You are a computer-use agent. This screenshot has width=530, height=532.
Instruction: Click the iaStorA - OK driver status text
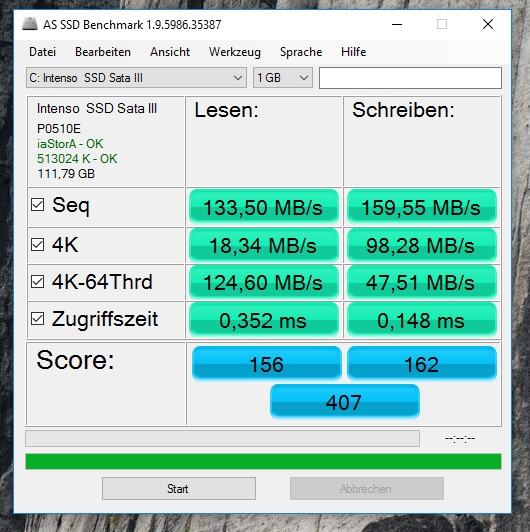point(70,144)
